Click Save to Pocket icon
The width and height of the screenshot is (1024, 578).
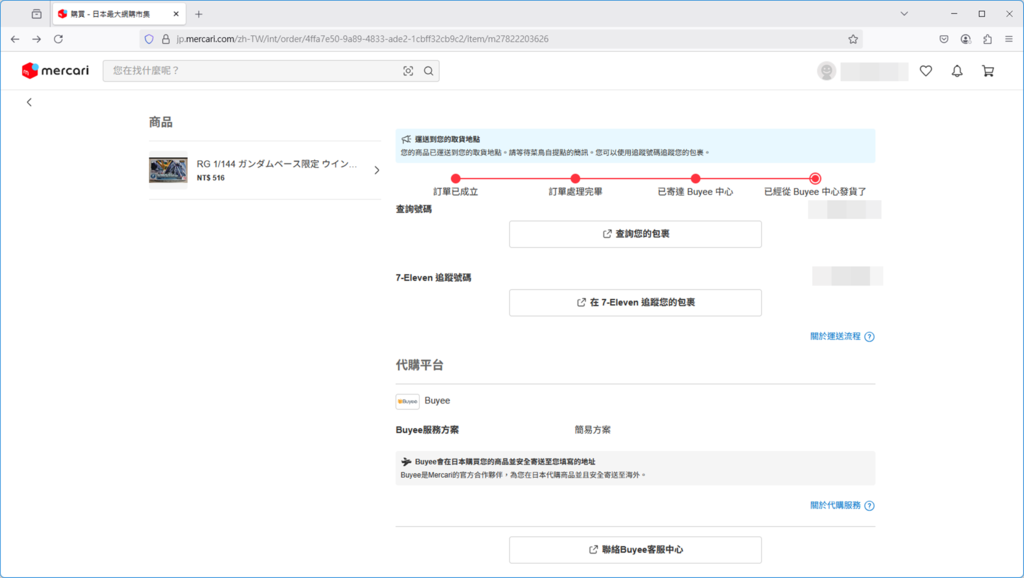944,39
